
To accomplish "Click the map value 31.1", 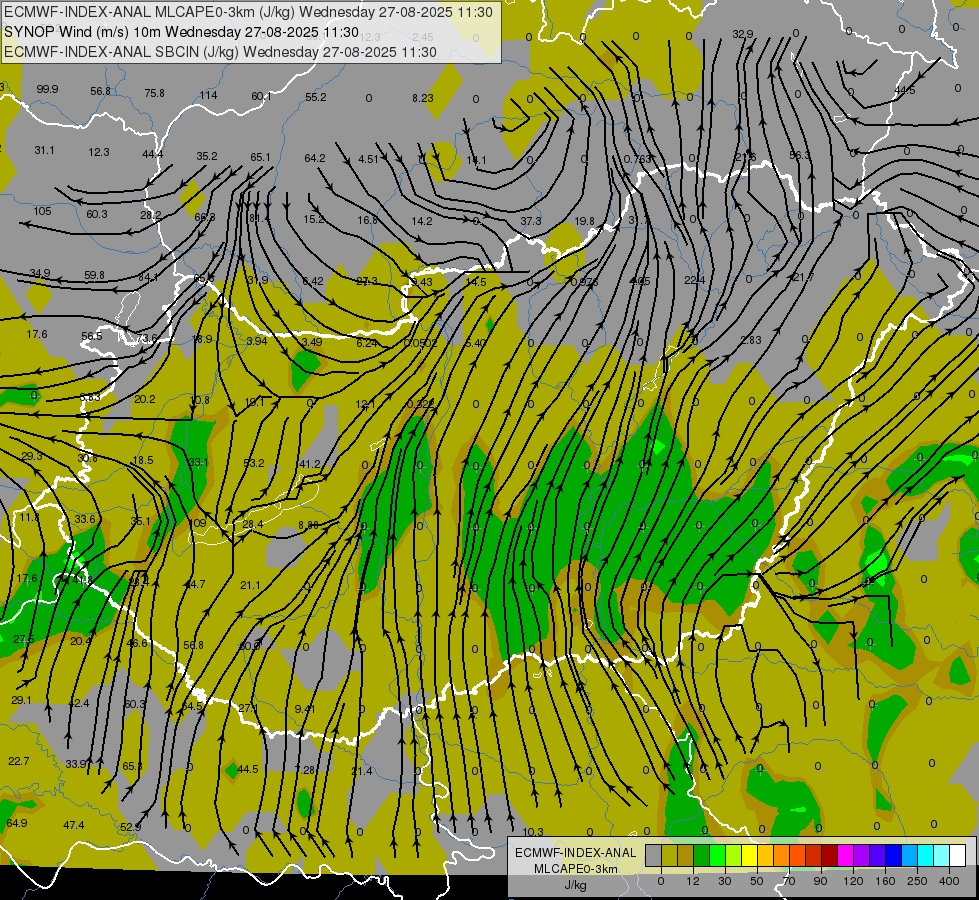I will coord(44,151).
